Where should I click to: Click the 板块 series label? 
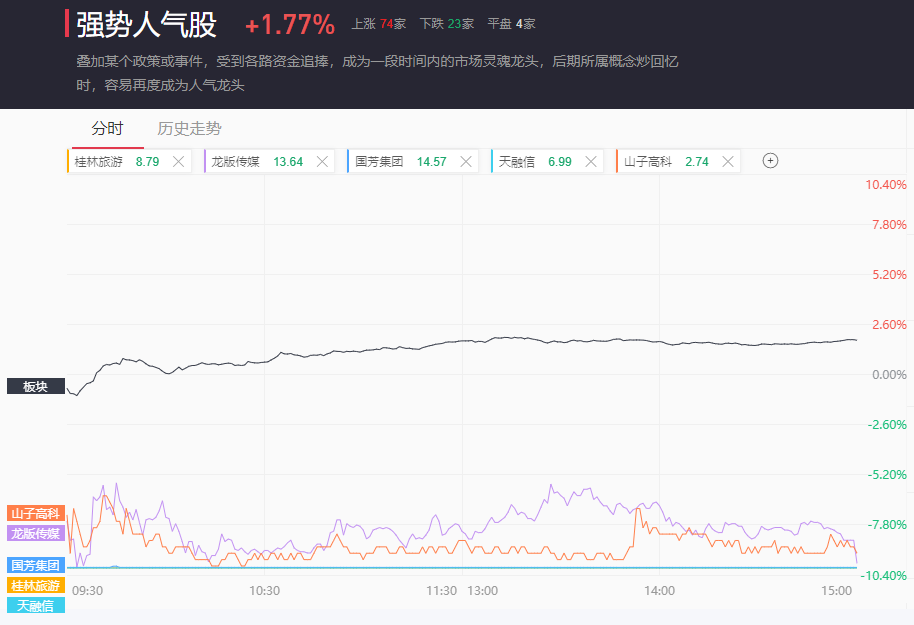pyautogui.click(x=36, y=386)
